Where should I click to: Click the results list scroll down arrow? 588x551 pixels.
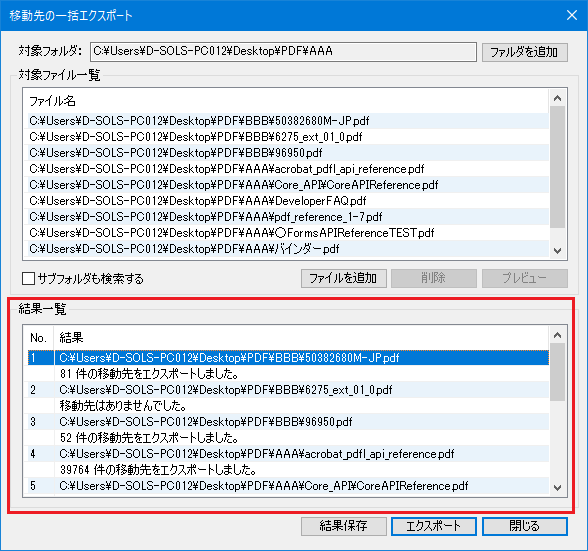(558, 488)
